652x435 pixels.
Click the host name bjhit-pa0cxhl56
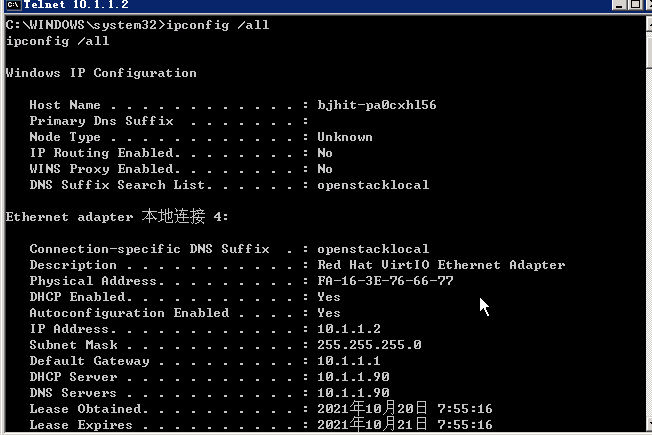tap(377, 105)
